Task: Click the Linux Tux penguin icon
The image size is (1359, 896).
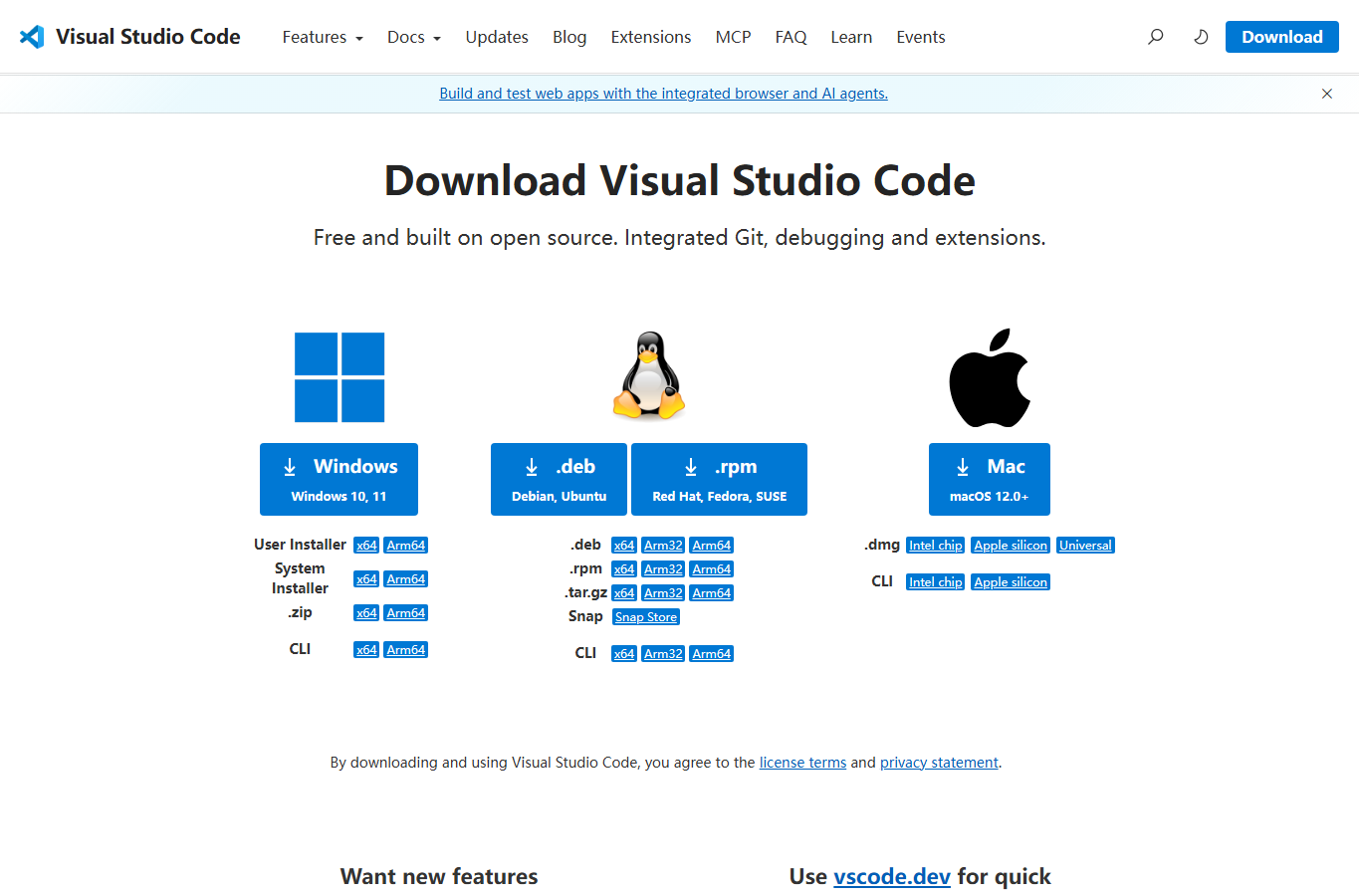Action: click(x=649, y=375)
